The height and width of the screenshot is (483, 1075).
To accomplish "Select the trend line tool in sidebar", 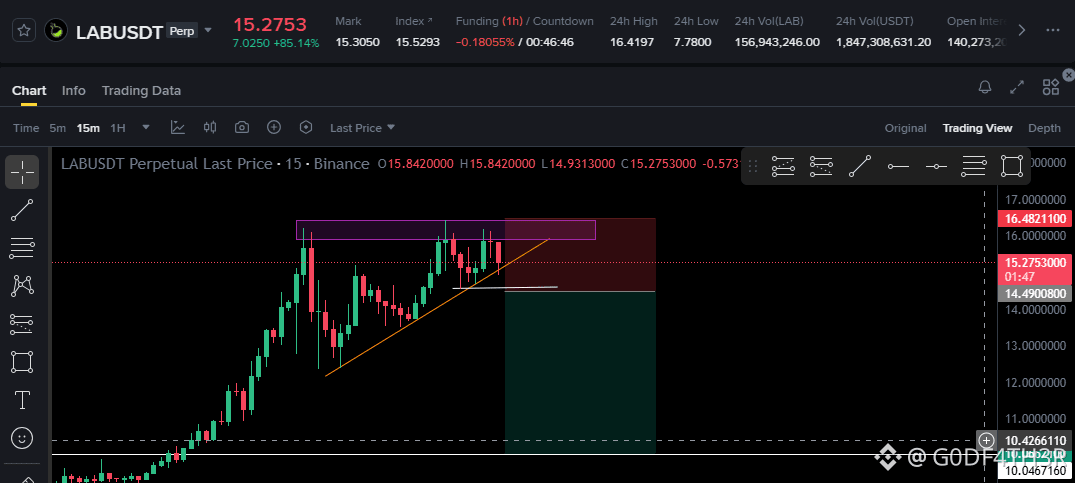I will pos(22,210).
